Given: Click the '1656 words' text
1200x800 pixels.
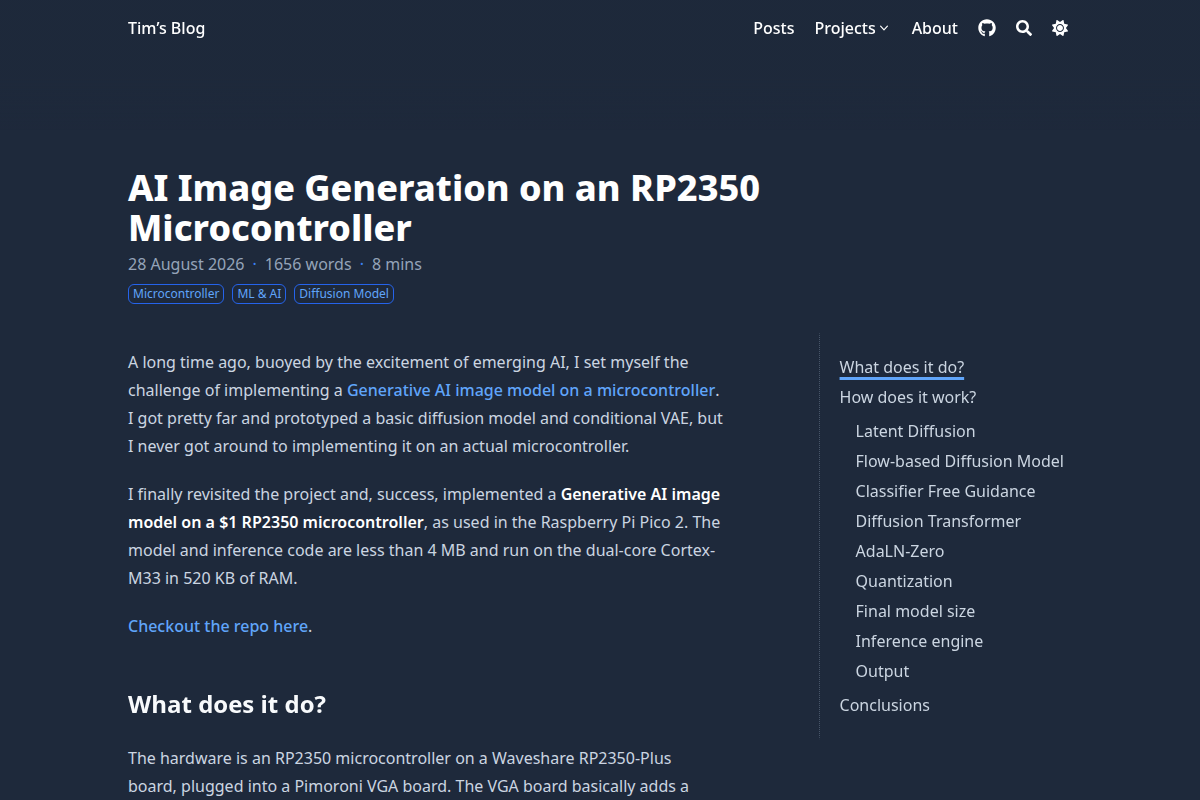Looking at the screenshot, I should coord(308,264).
